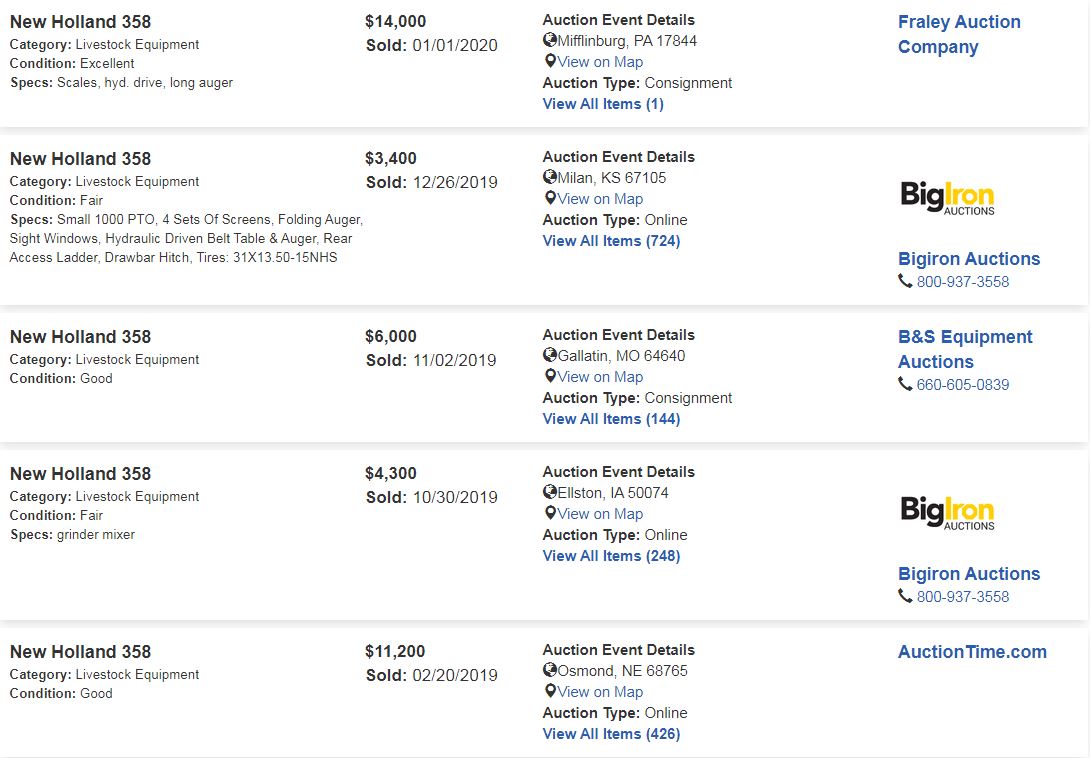Click the BigIron Auctions logo in Milan listing
The image size is (1090, 758).
947,197
